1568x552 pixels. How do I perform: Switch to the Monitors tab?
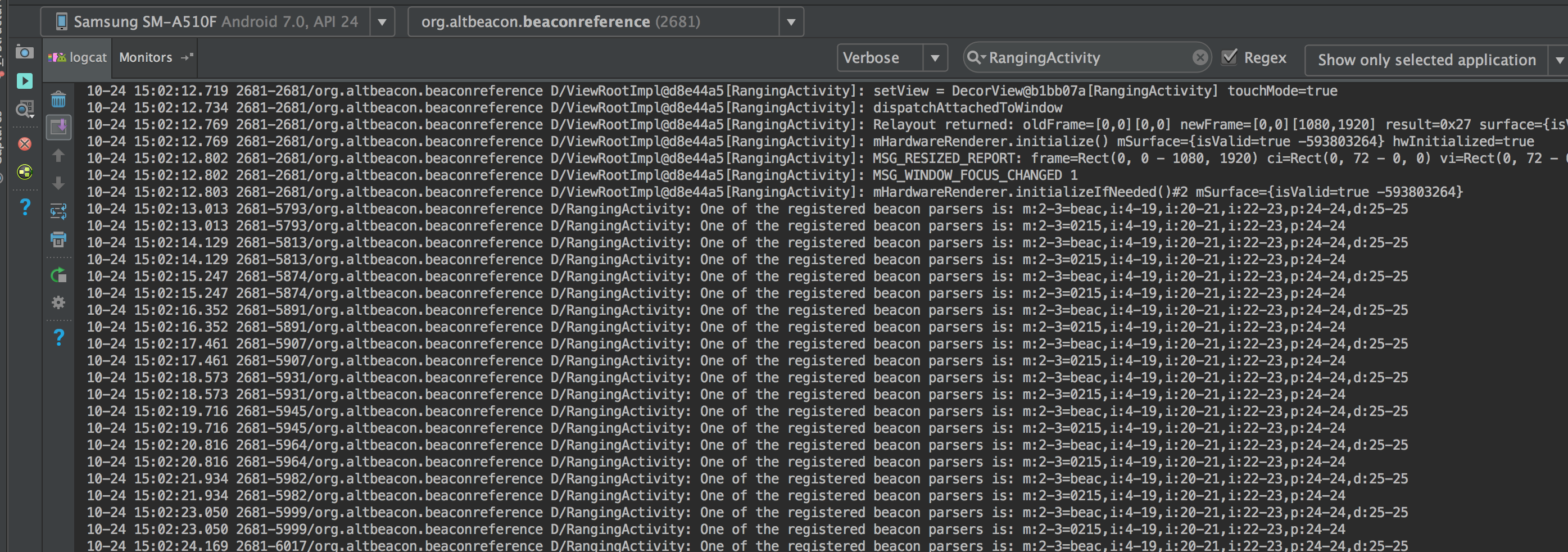point(146,57)
